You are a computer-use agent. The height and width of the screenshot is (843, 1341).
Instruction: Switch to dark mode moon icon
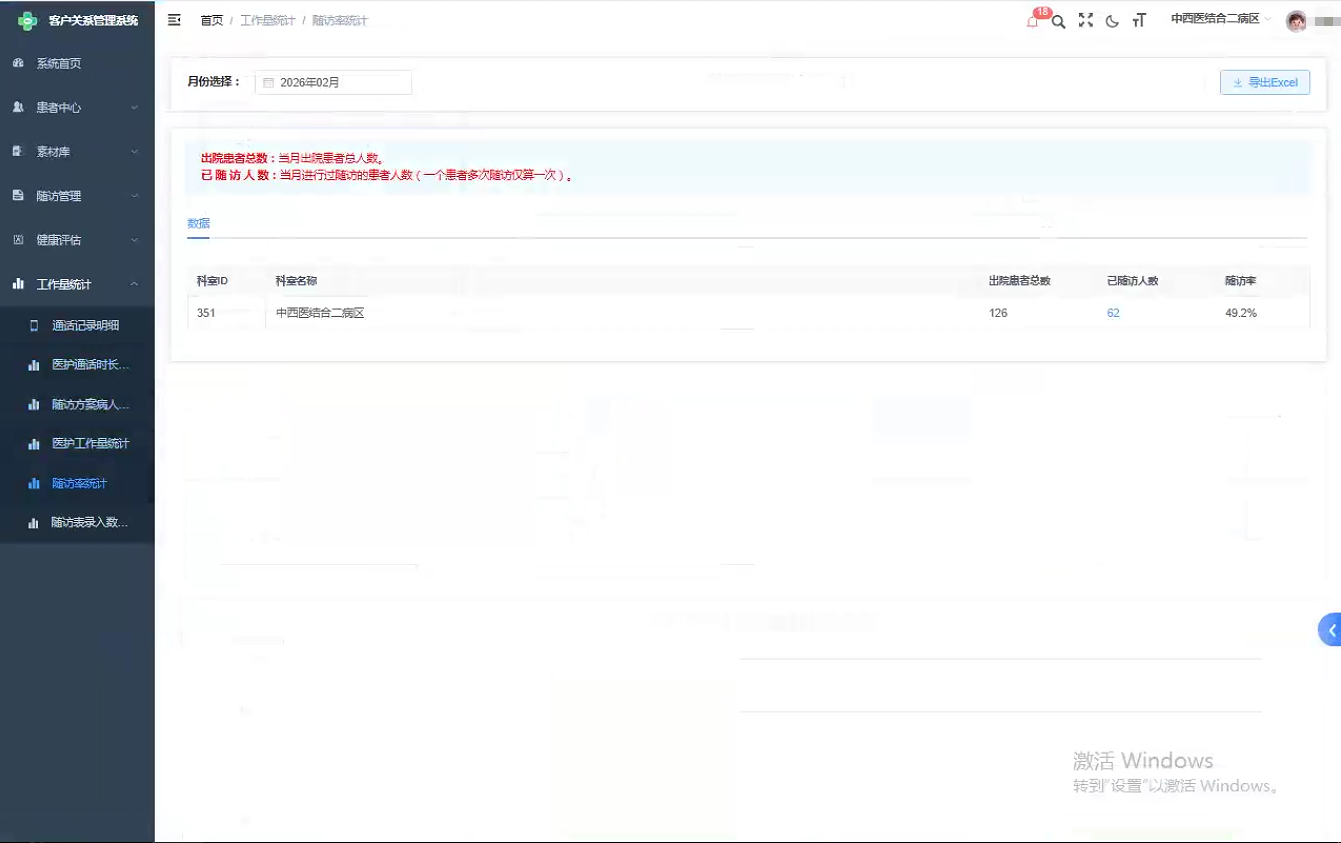pyautogui.click(x=1112, y=21)
